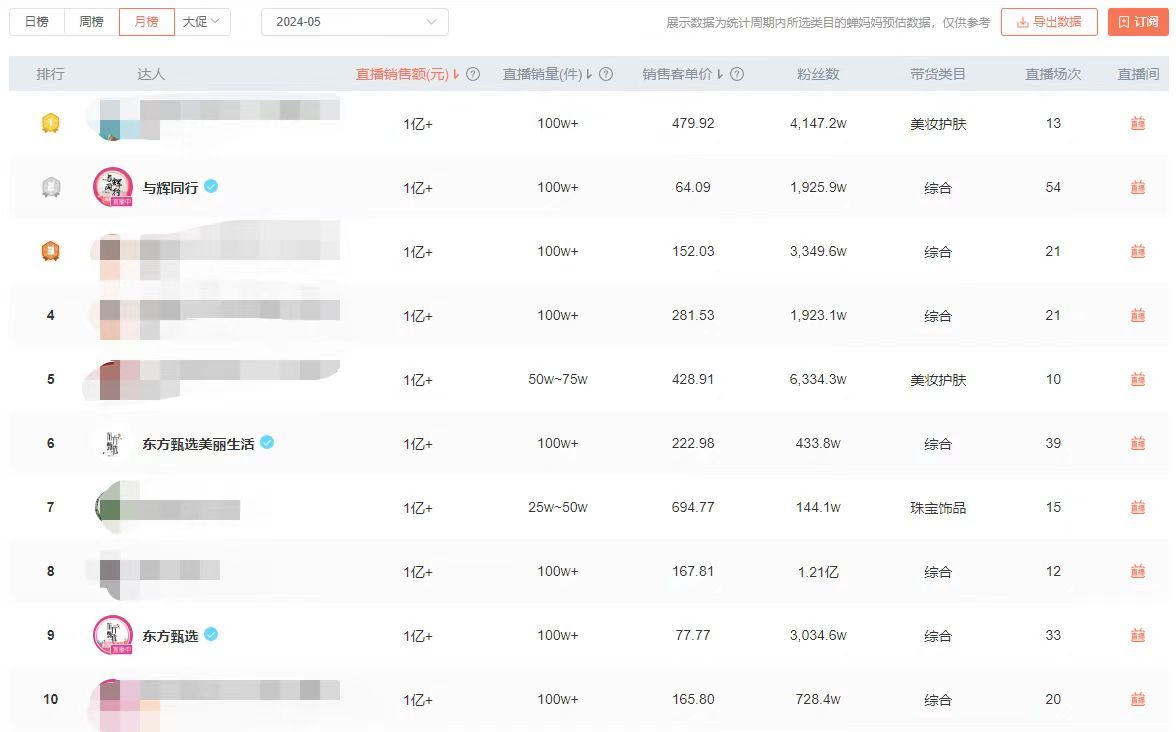
Task: Switch to the 周榜 tab
Action: 91,22
